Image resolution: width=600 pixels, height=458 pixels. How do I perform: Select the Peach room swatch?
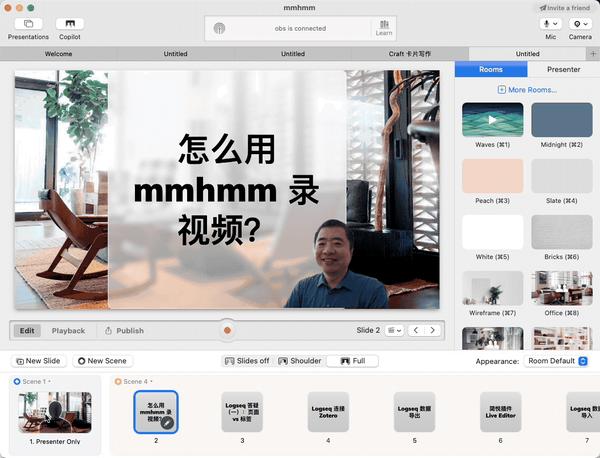click(x=492, y=176)
